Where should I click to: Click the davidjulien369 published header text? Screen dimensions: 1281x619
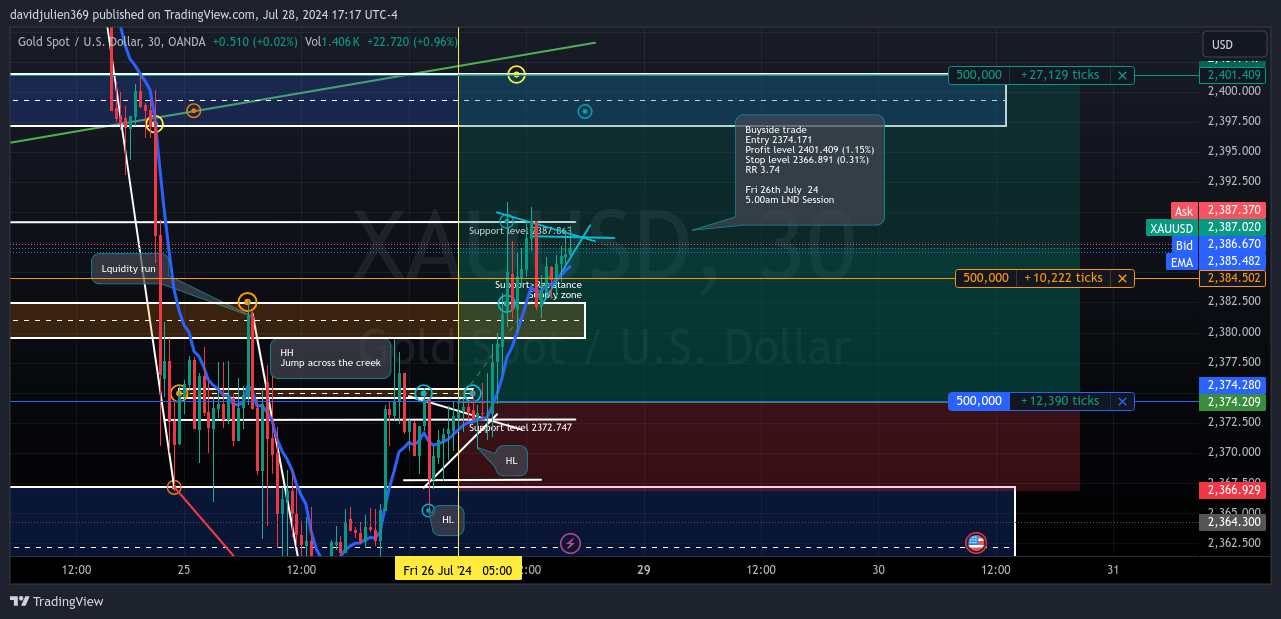coord(204,15)
